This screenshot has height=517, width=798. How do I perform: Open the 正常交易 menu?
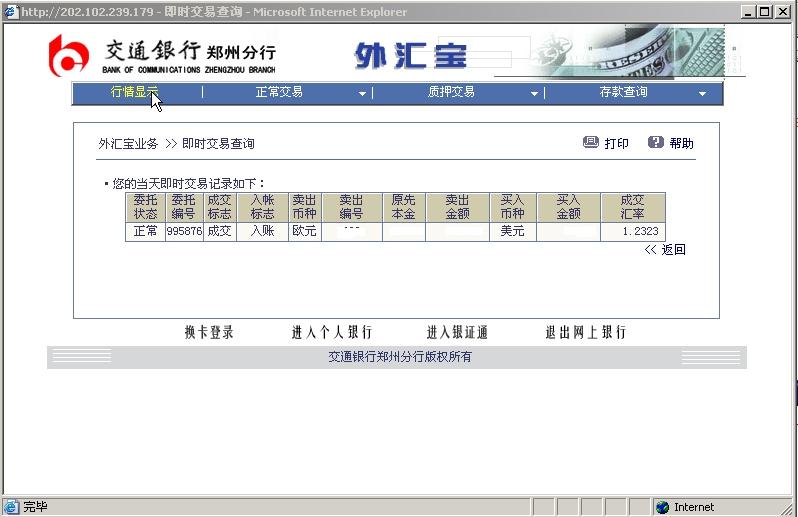coord(279,92)
